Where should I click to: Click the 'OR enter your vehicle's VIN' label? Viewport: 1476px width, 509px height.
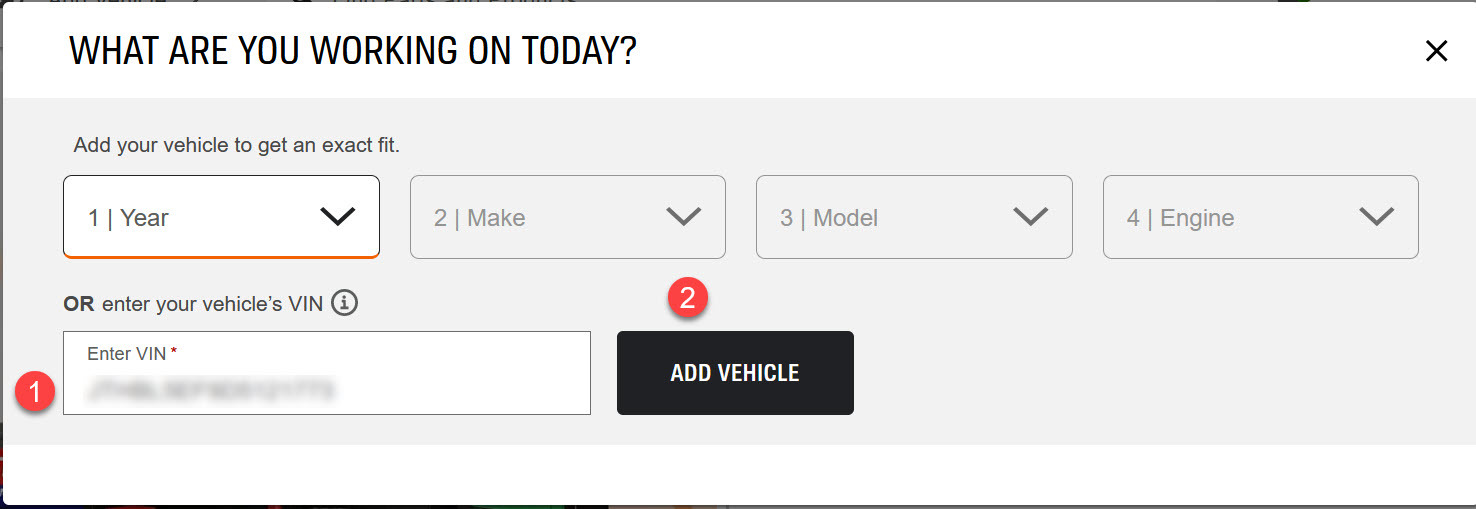(193, 303)
